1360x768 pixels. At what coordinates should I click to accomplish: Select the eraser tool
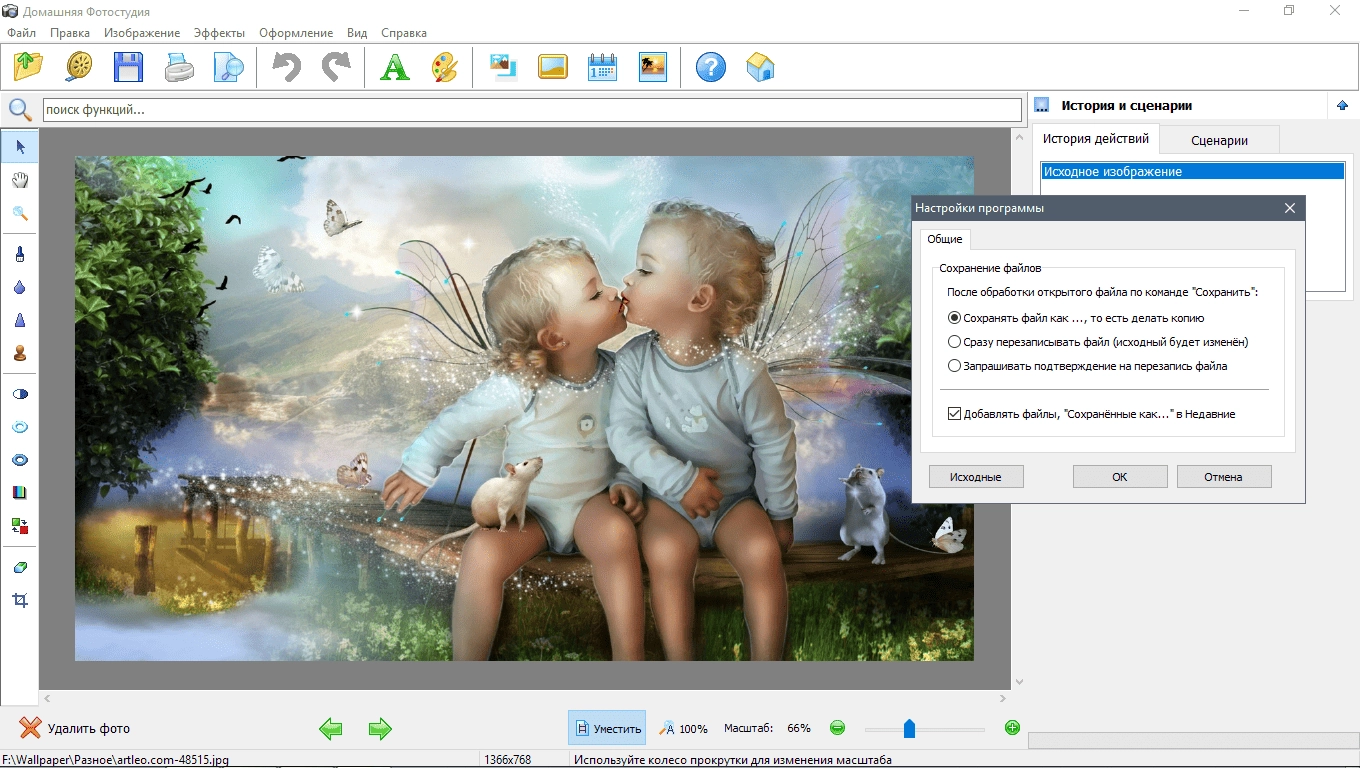(x=20, y=567)
